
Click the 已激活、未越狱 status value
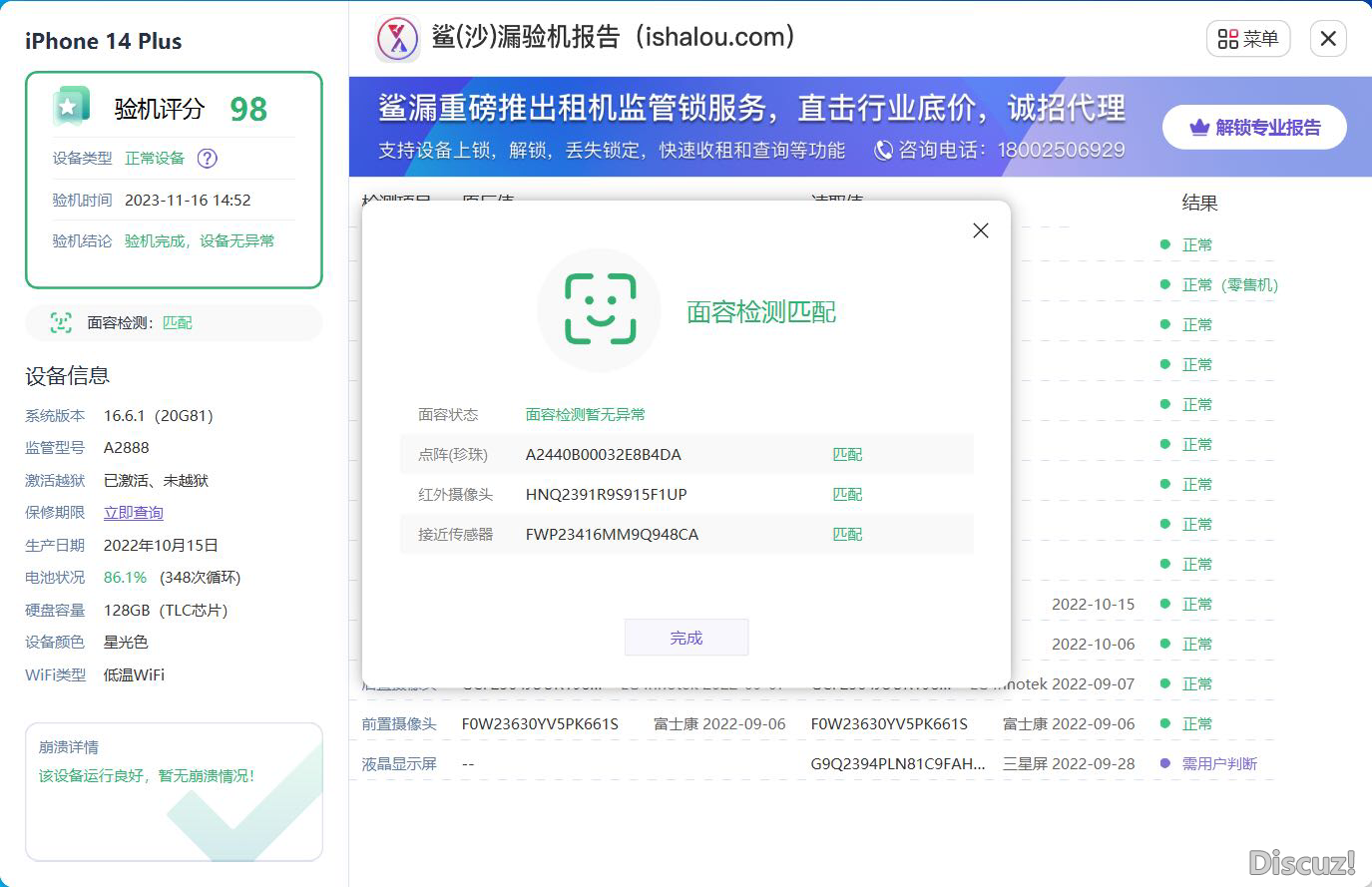click(x=156, y=481)
